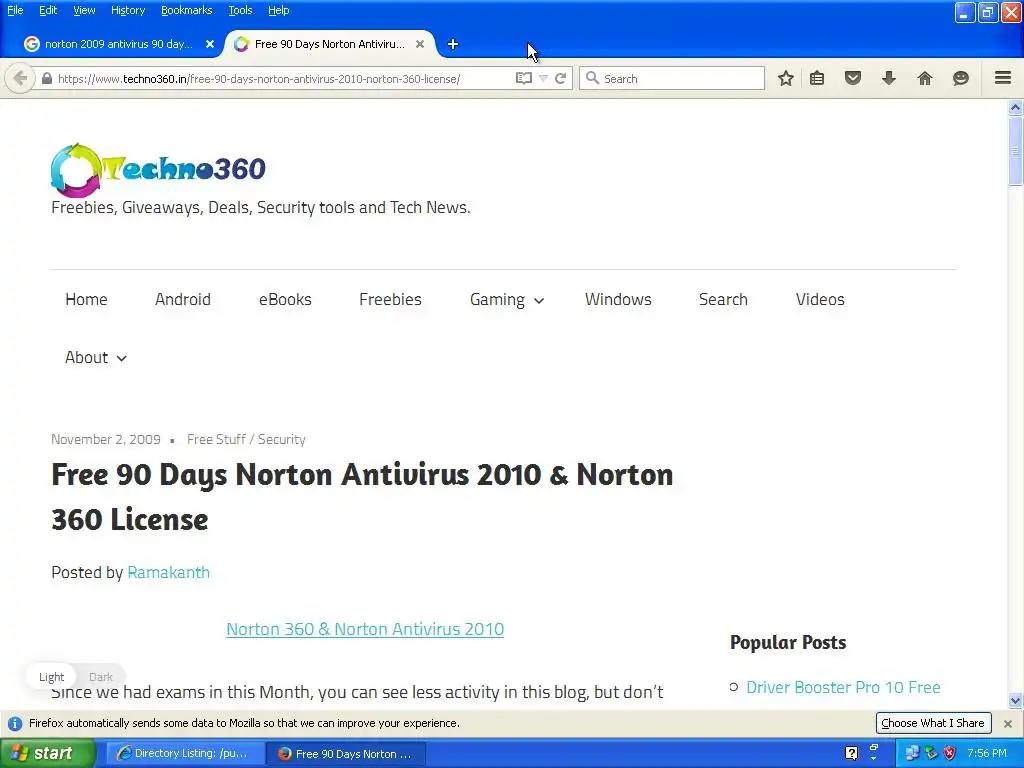
Task: Open Norton 360 & Norton Antivirus 2010 link
Action: coord(365,629)
